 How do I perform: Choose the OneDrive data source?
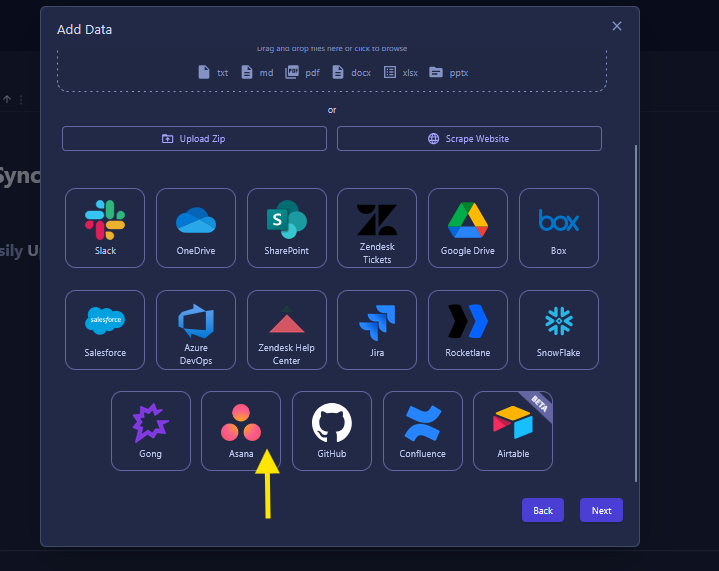[196, 228]
